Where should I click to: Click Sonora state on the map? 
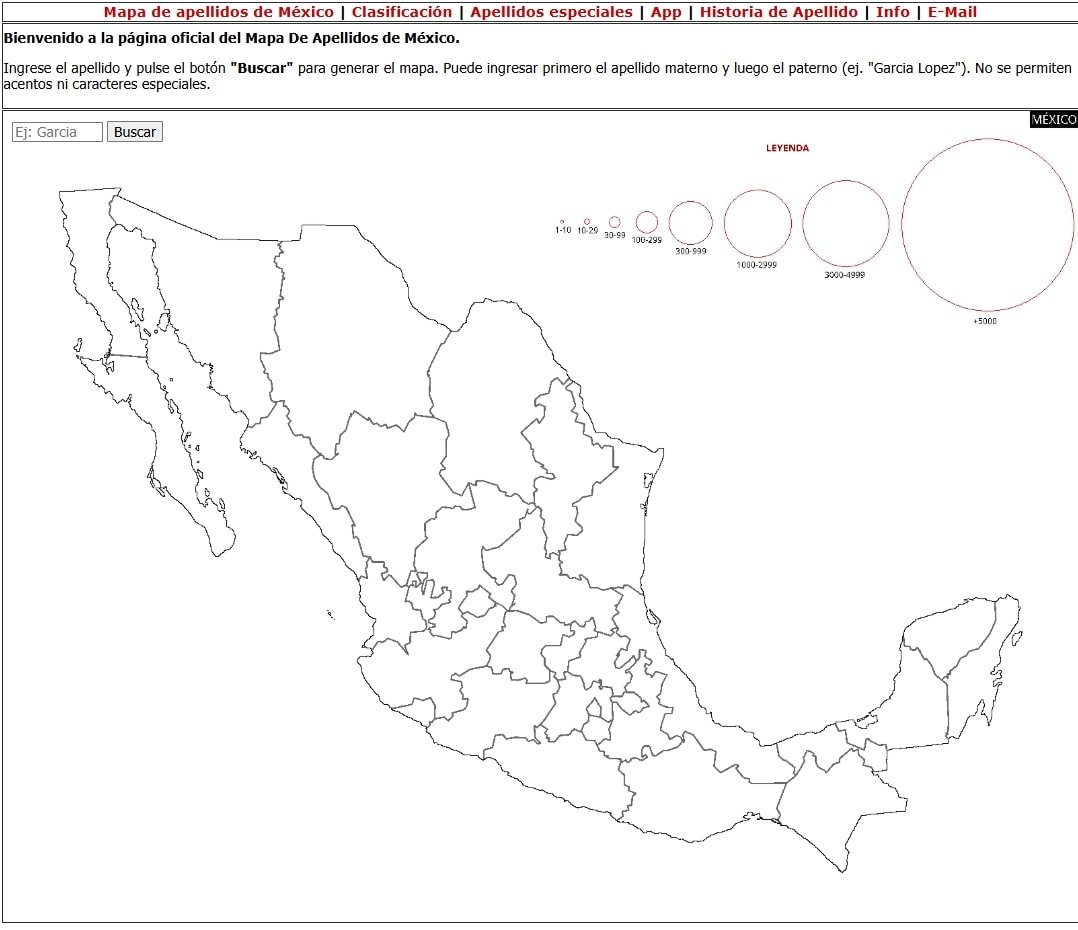click(190, 300)
